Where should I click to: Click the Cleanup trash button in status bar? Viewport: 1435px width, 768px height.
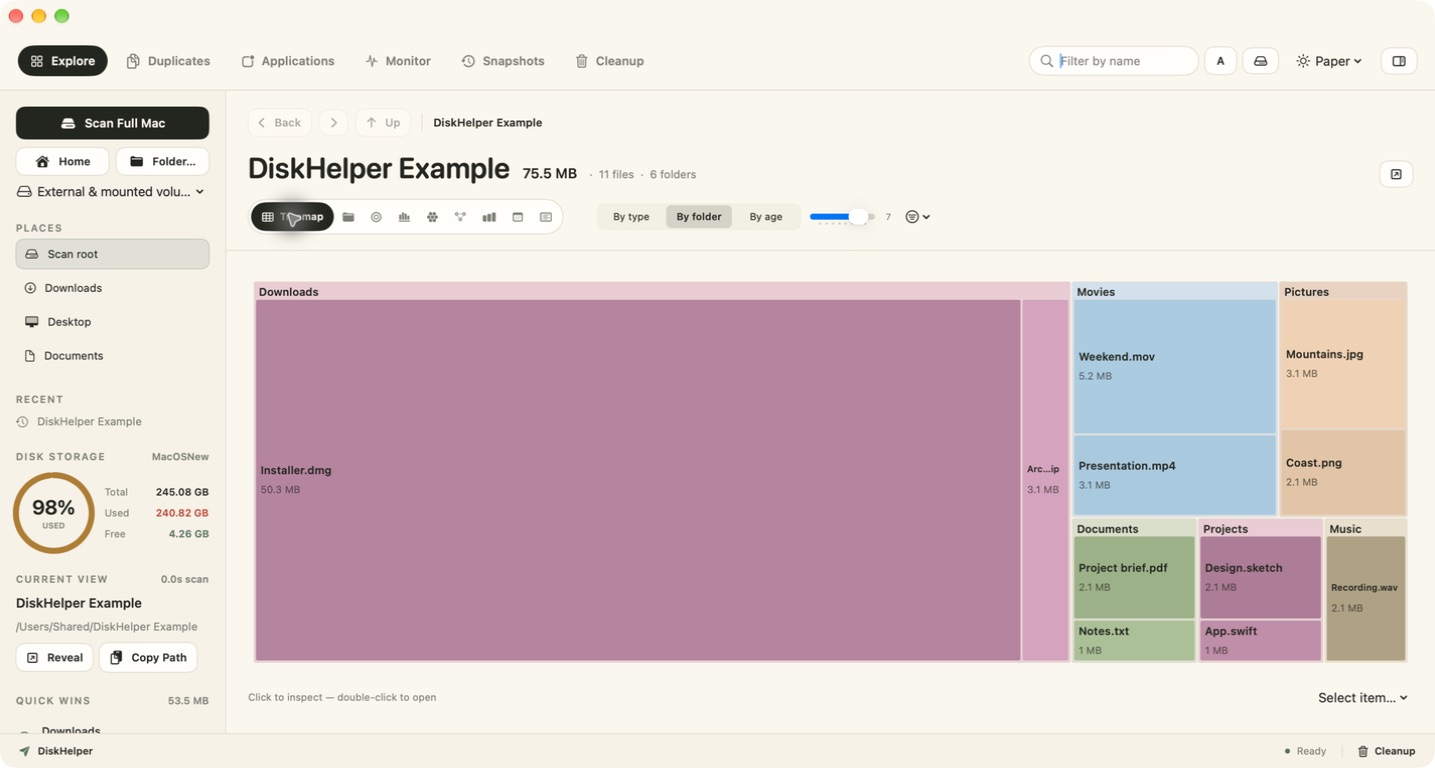(1386, 751)
